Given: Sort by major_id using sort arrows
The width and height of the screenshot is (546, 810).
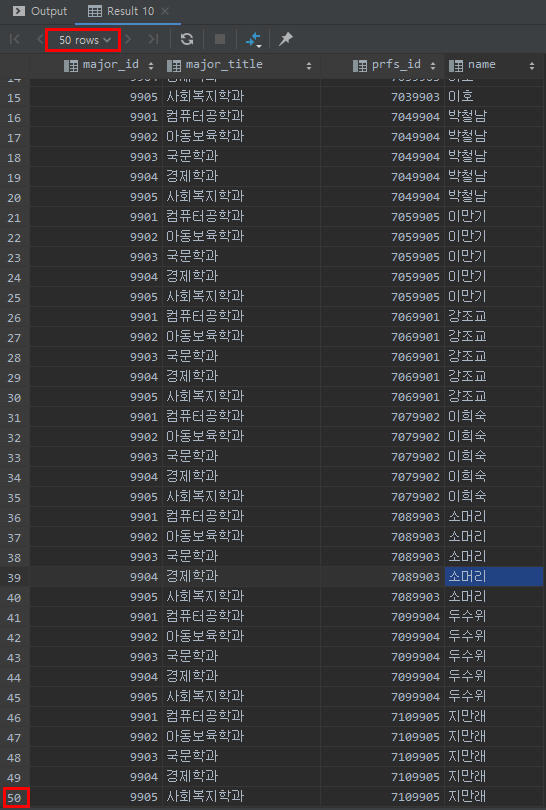Looking at the screenshot, I should (151, 66).
